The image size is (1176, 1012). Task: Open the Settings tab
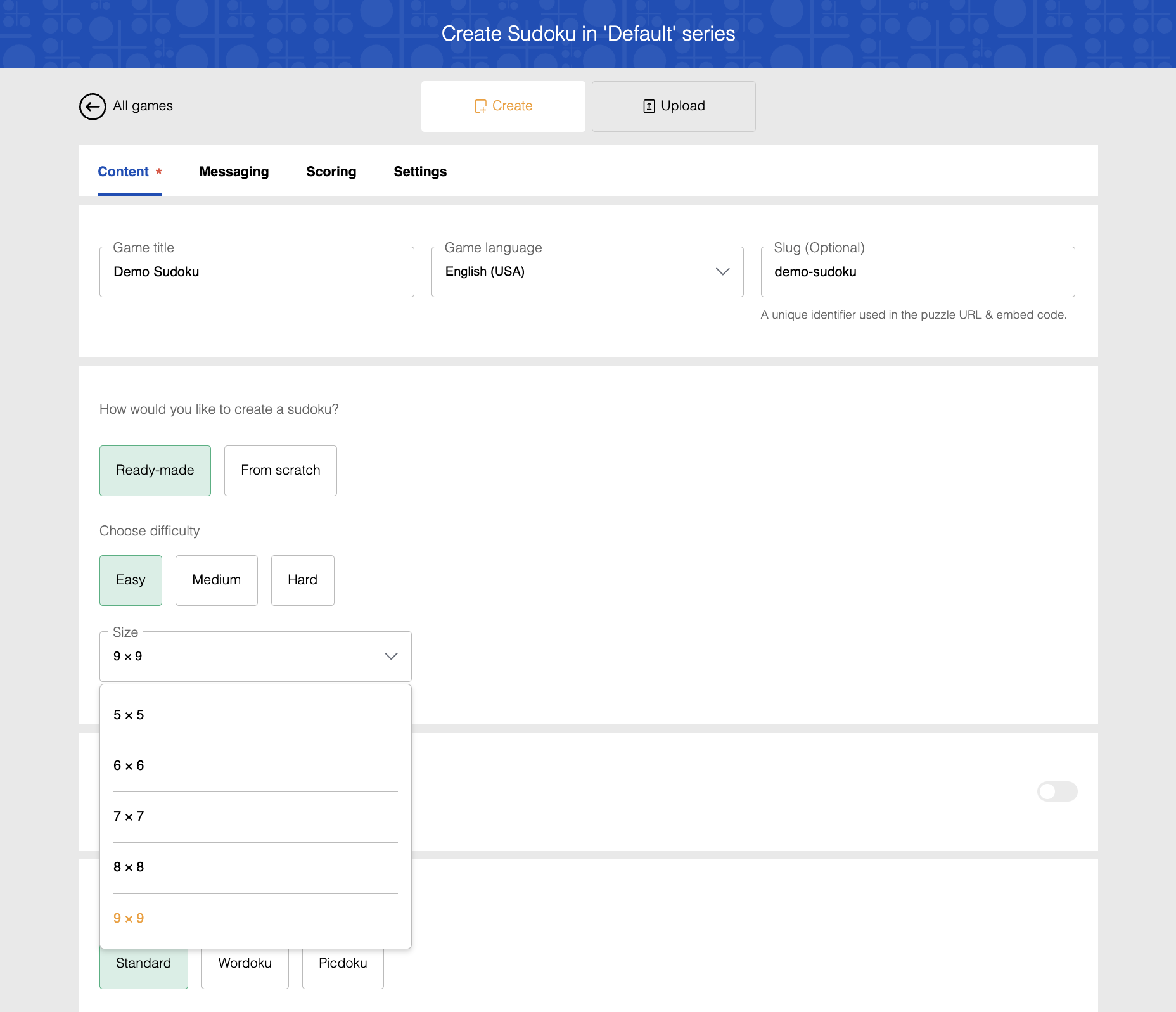coord(420,172)
